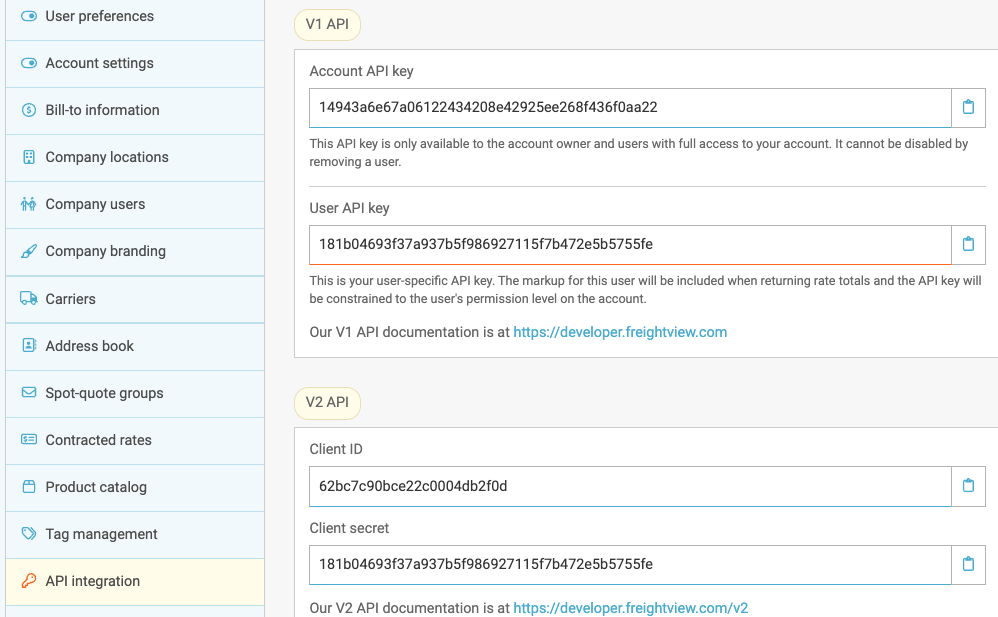This screenshot has width=998, height=617.
Task: Click the envelope icon beside Spot-quote groups
Action: coord(28,393)
